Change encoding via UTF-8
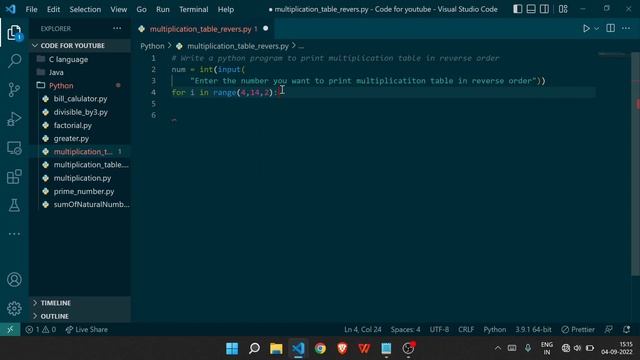Screen dimensions: 640x360 [x=439, y=329]
